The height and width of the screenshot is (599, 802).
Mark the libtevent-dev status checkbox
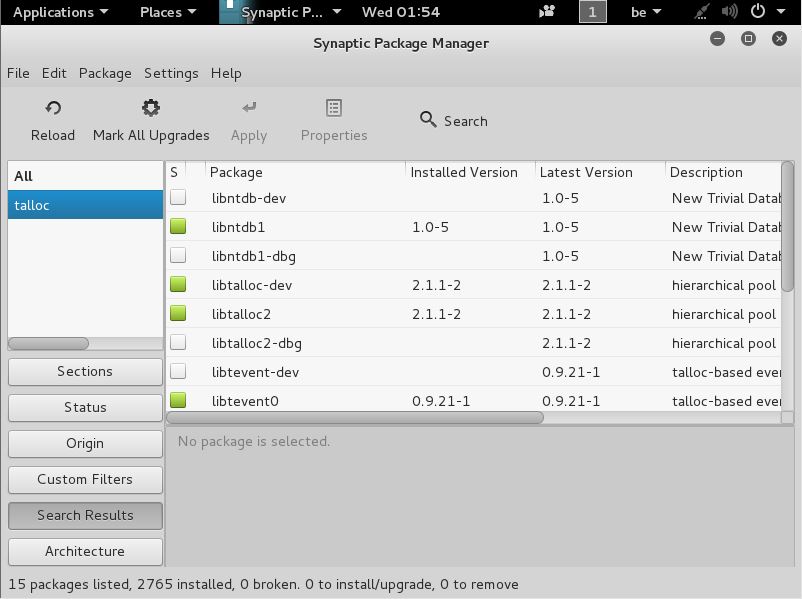tap(178, 371)
